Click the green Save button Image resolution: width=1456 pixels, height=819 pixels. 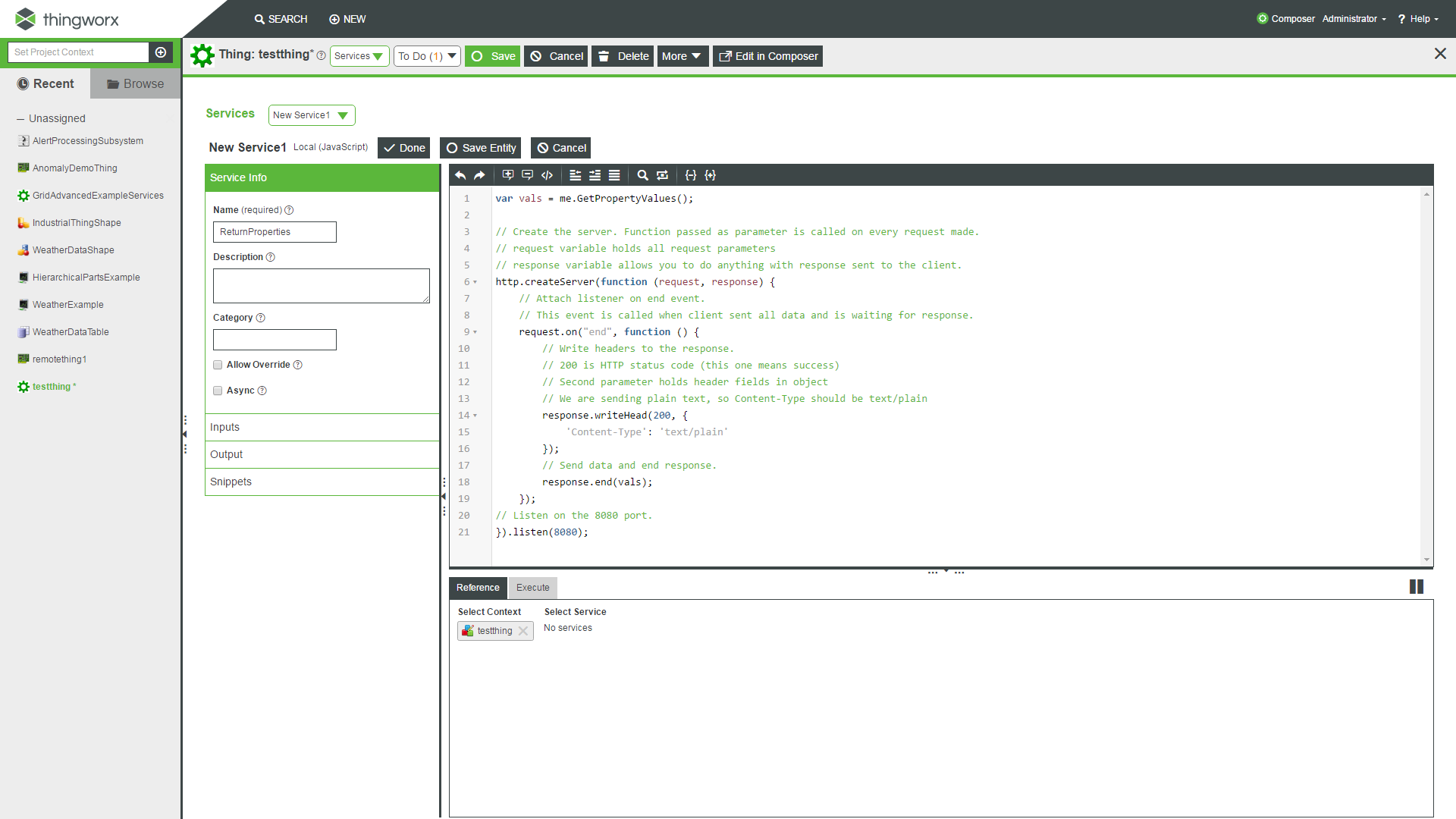[x=492, y=56]
